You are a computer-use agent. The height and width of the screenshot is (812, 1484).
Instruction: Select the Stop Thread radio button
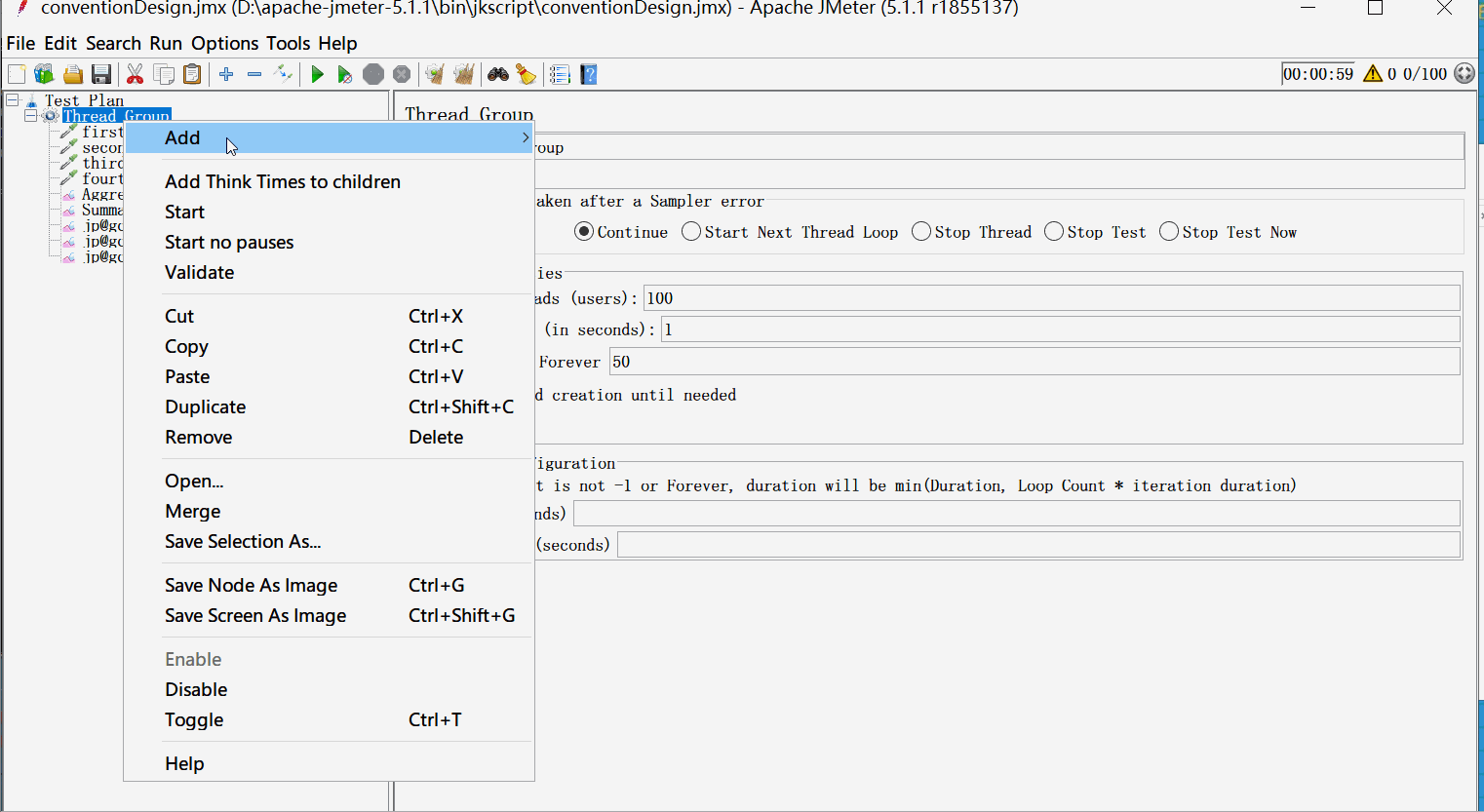(921, 232)
